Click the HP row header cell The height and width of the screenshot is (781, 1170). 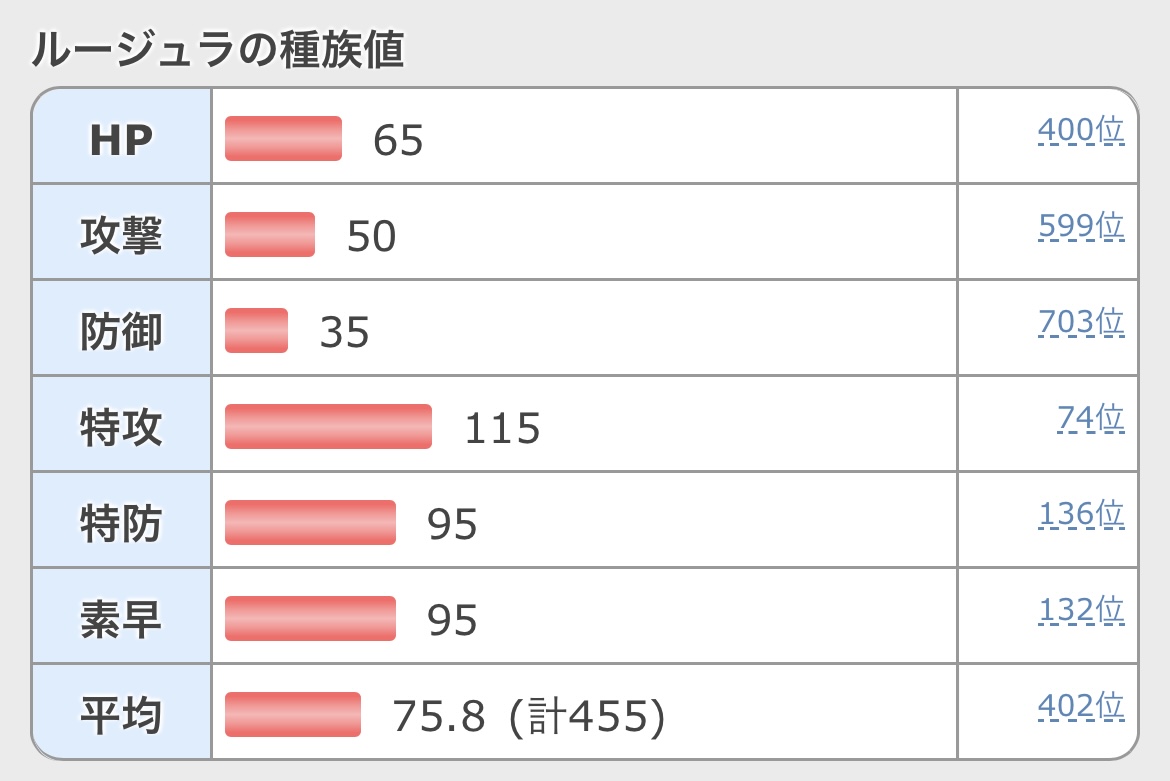click(x=121, y=139)
